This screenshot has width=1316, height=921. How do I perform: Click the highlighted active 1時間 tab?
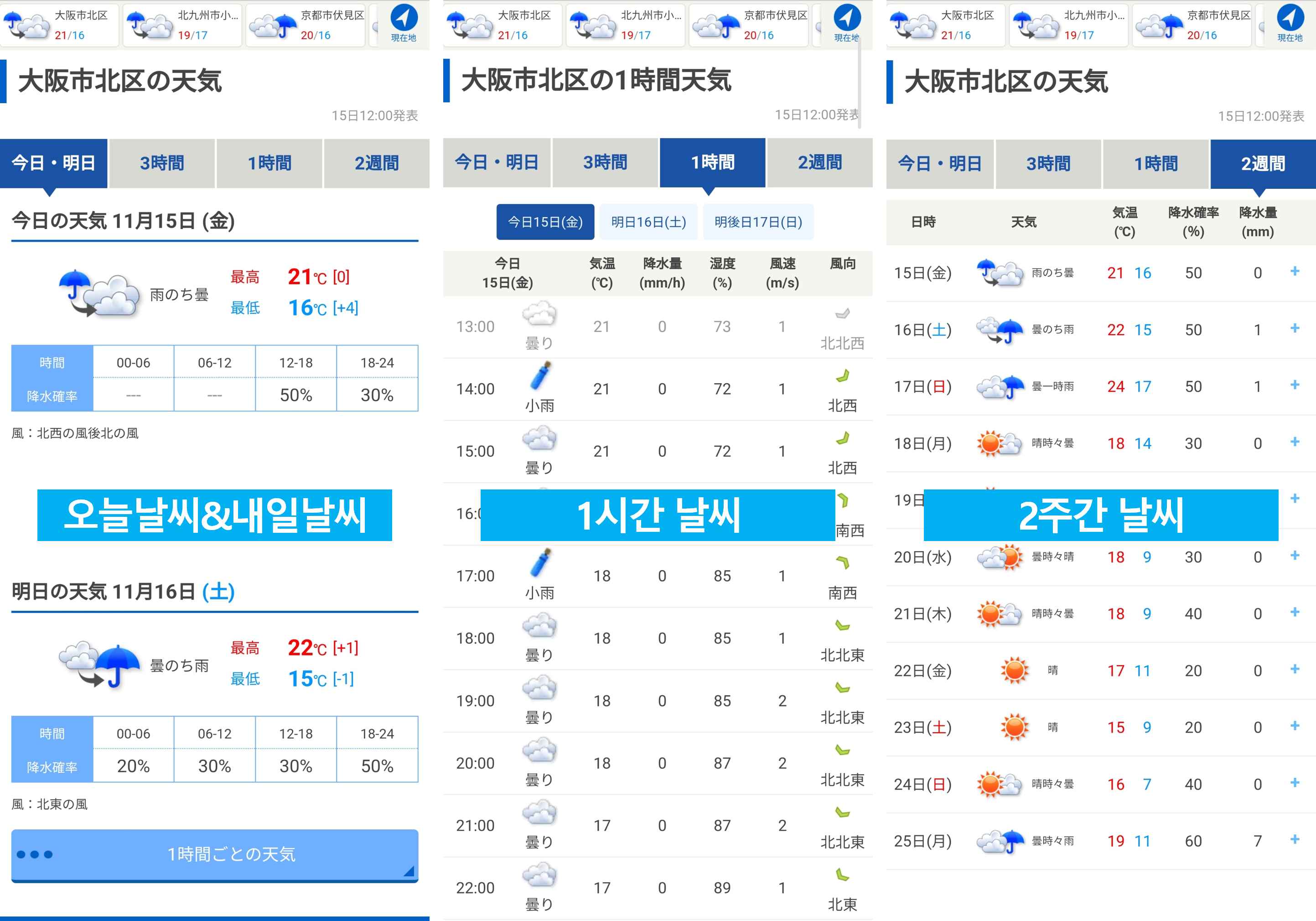pyautogui.click(x=712, y=163)
